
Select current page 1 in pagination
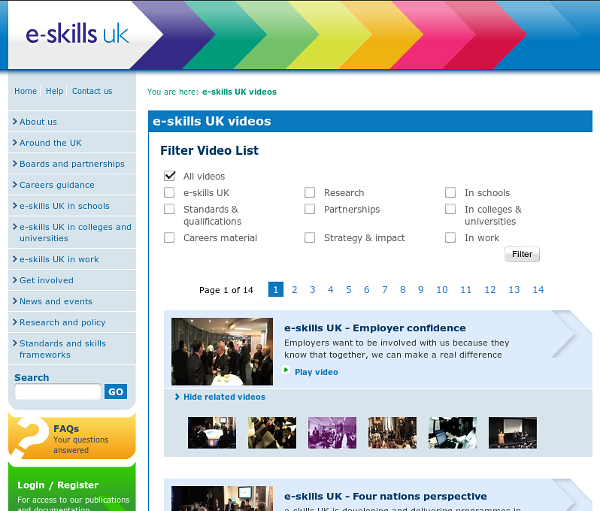[x=276, y=290]
